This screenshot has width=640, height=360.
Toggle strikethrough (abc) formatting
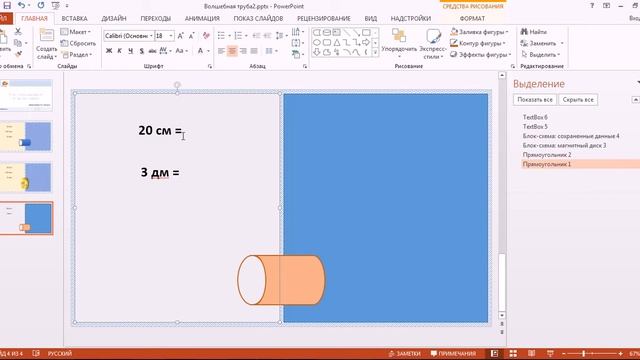(x=152, y=51)
